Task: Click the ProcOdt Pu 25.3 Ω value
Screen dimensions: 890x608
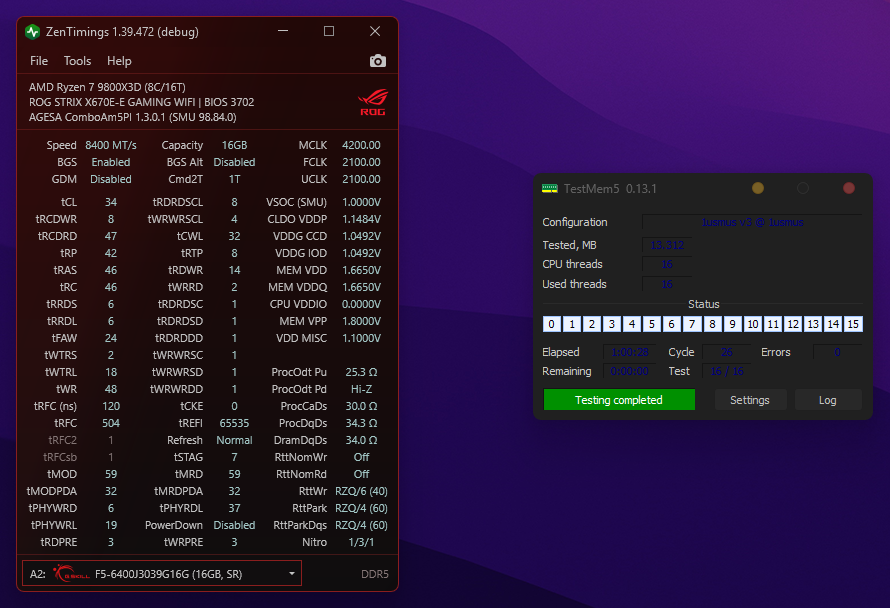Action: [361, 372]
